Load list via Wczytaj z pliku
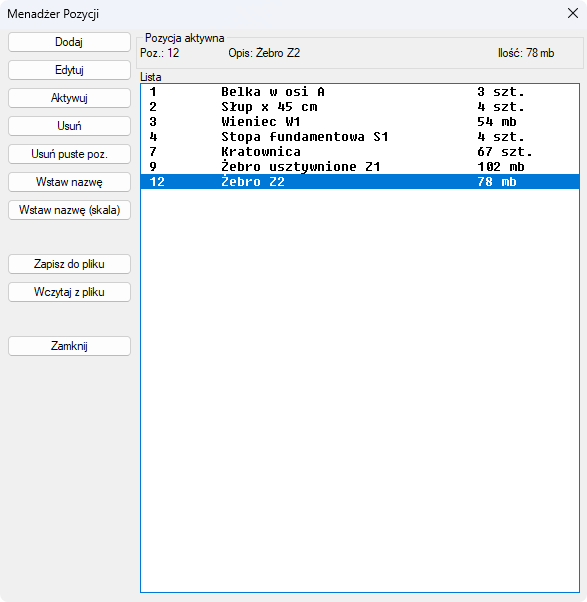 69,292
